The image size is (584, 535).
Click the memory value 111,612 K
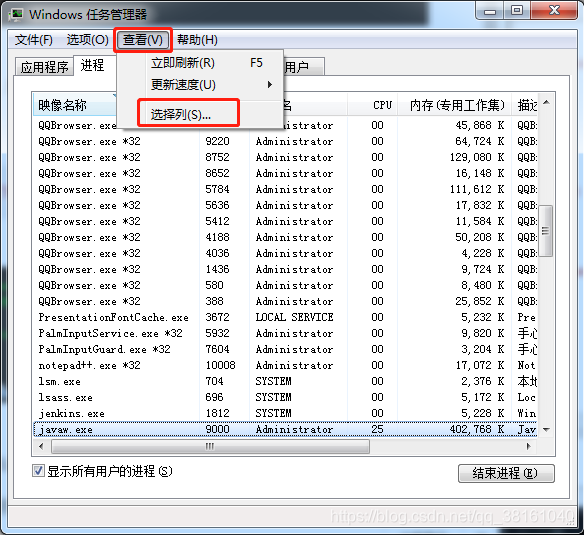pos(477,189)
